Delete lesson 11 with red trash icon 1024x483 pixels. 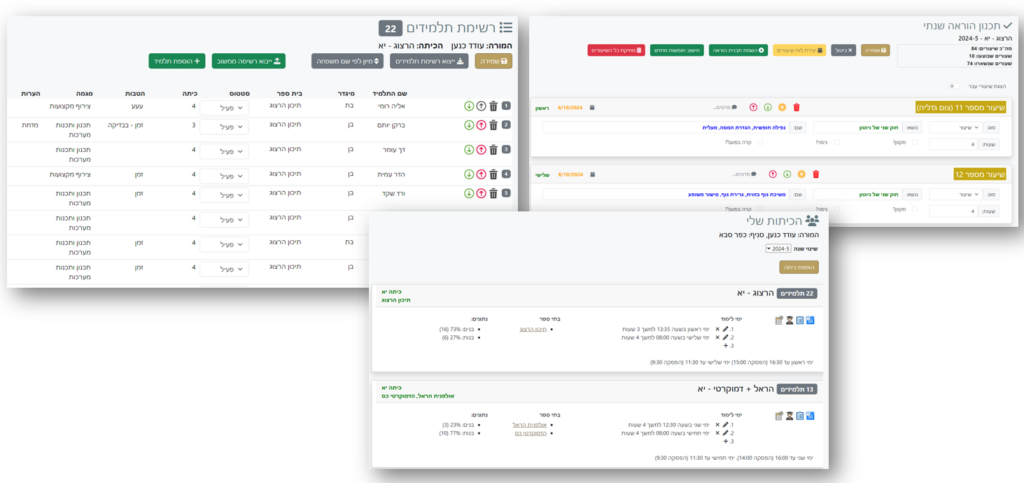click(796, 107)
